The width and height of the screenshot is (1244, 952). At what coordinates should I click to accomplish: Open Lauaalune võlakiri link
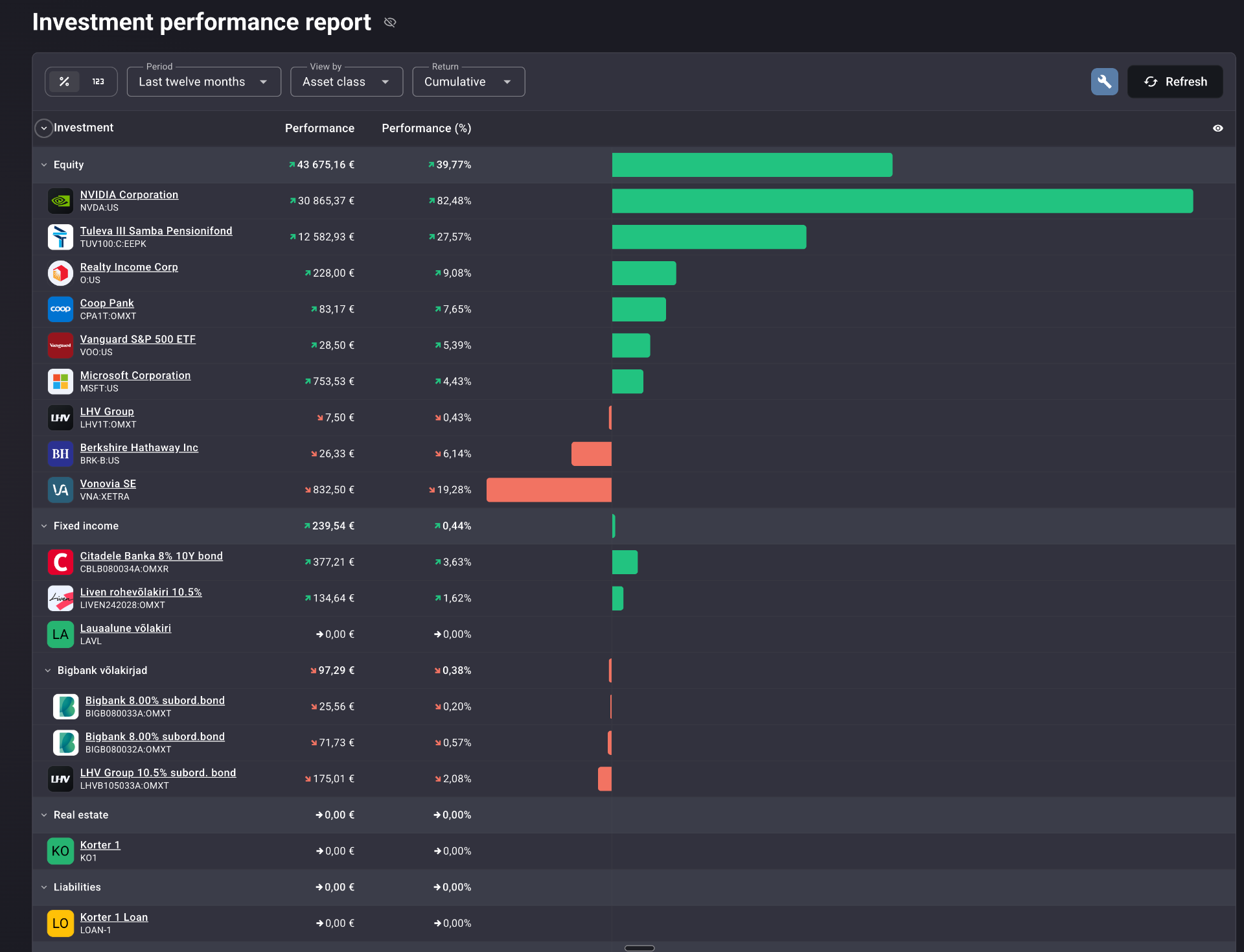tap(126, 628)
